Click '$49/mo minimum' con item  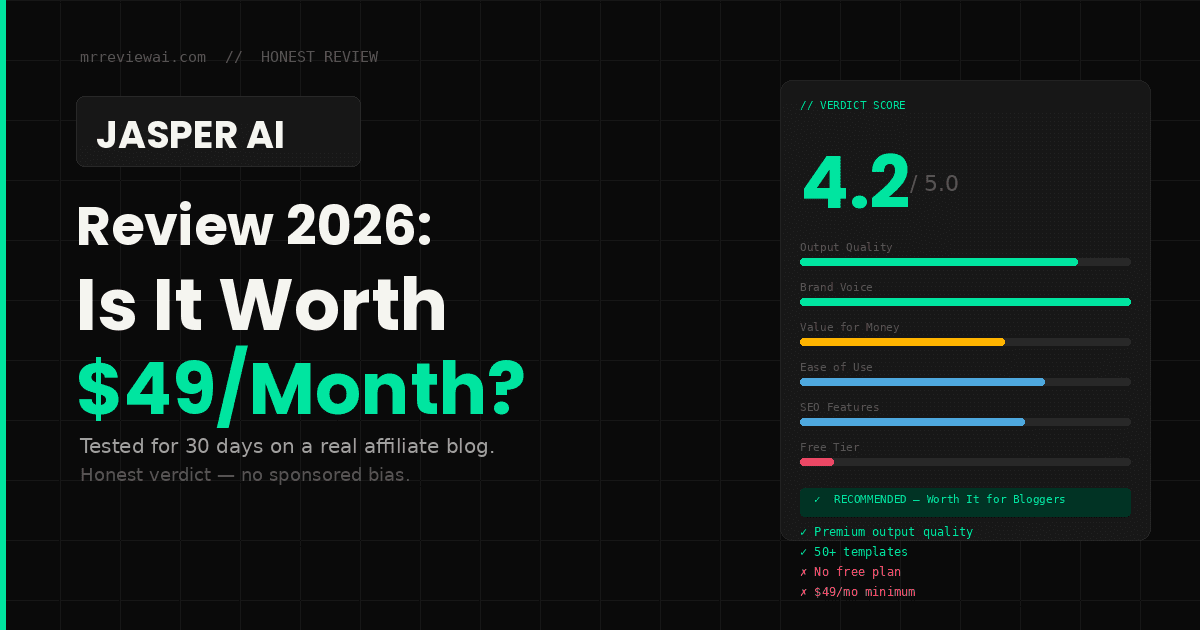(x=857, y=592)
